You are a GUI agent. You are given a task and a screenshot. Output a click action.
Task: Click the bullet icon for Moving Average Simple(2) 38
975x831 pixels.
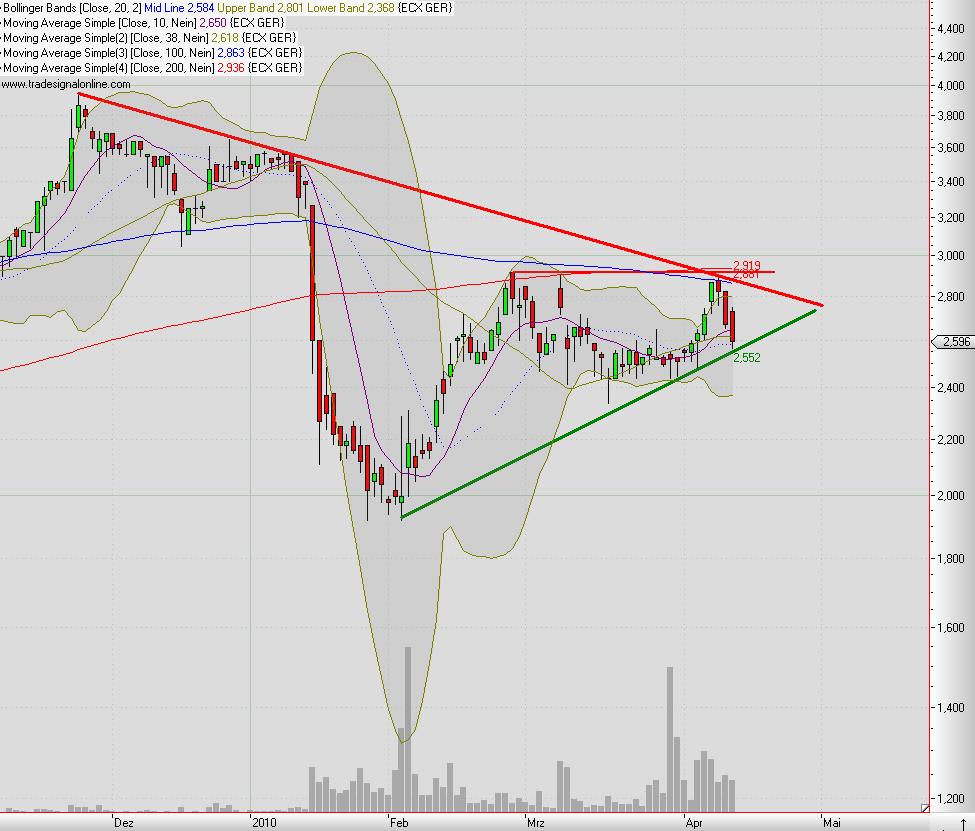click(x=2, y=38)
